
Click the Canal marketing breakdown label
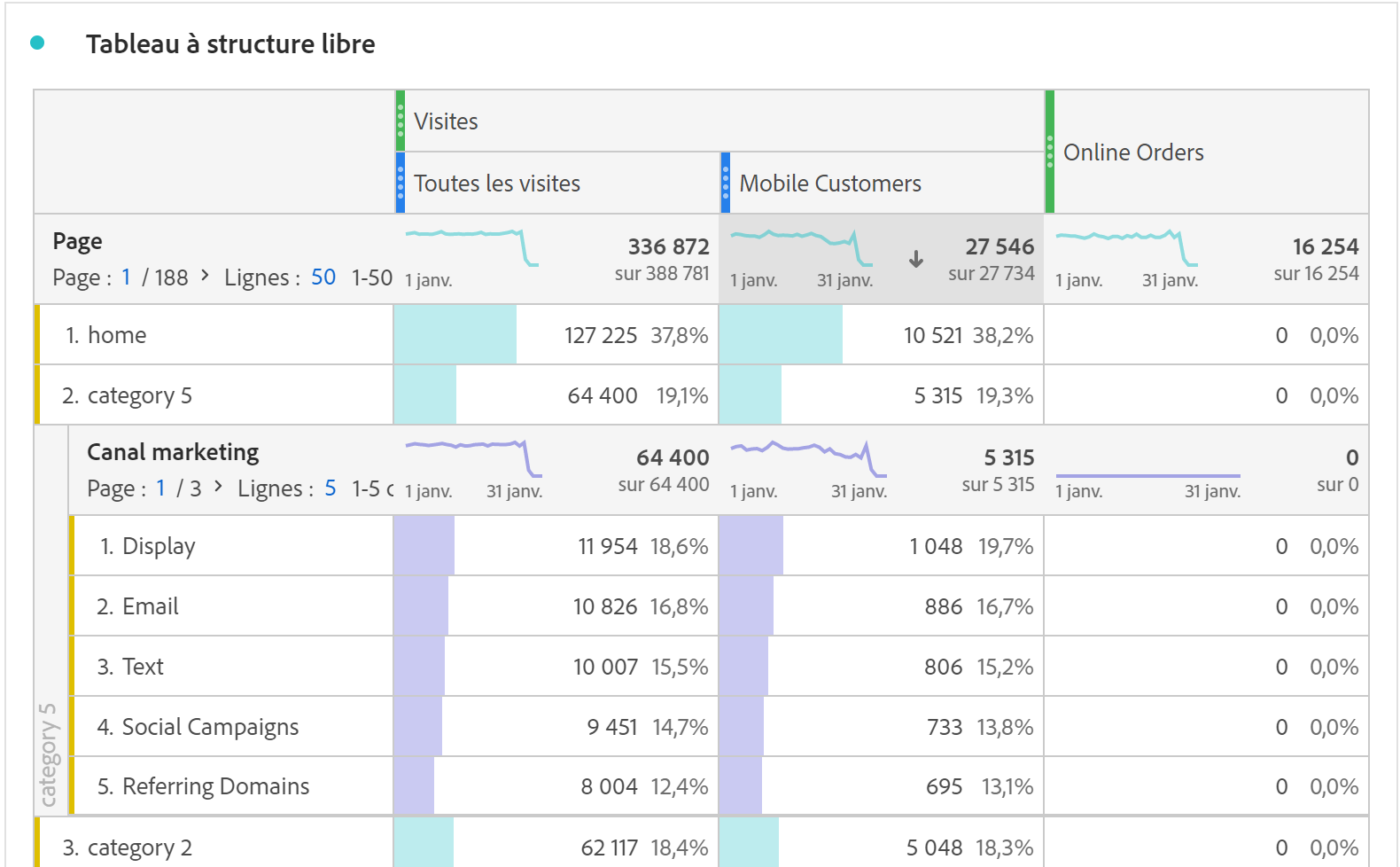pos(173,452)
